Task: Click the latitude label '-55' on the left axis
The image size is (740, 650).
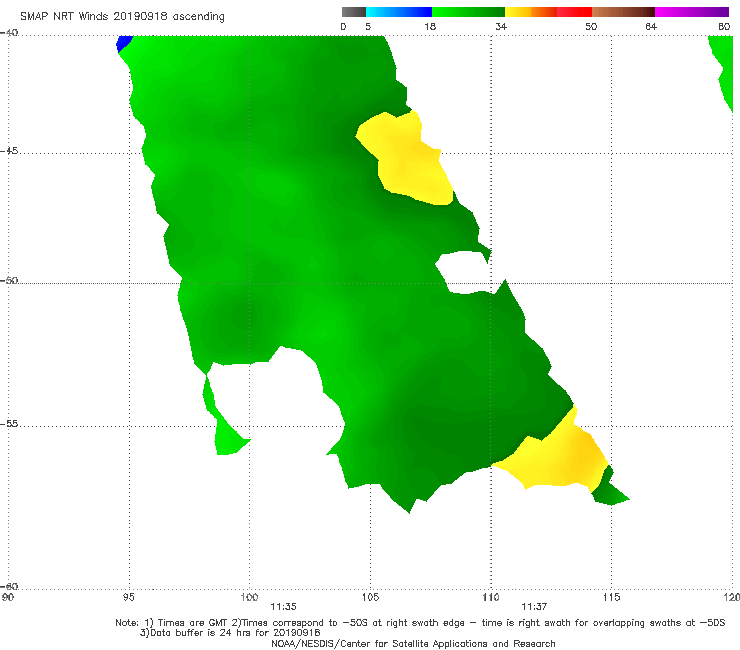Action: click(x=9, y=424)
